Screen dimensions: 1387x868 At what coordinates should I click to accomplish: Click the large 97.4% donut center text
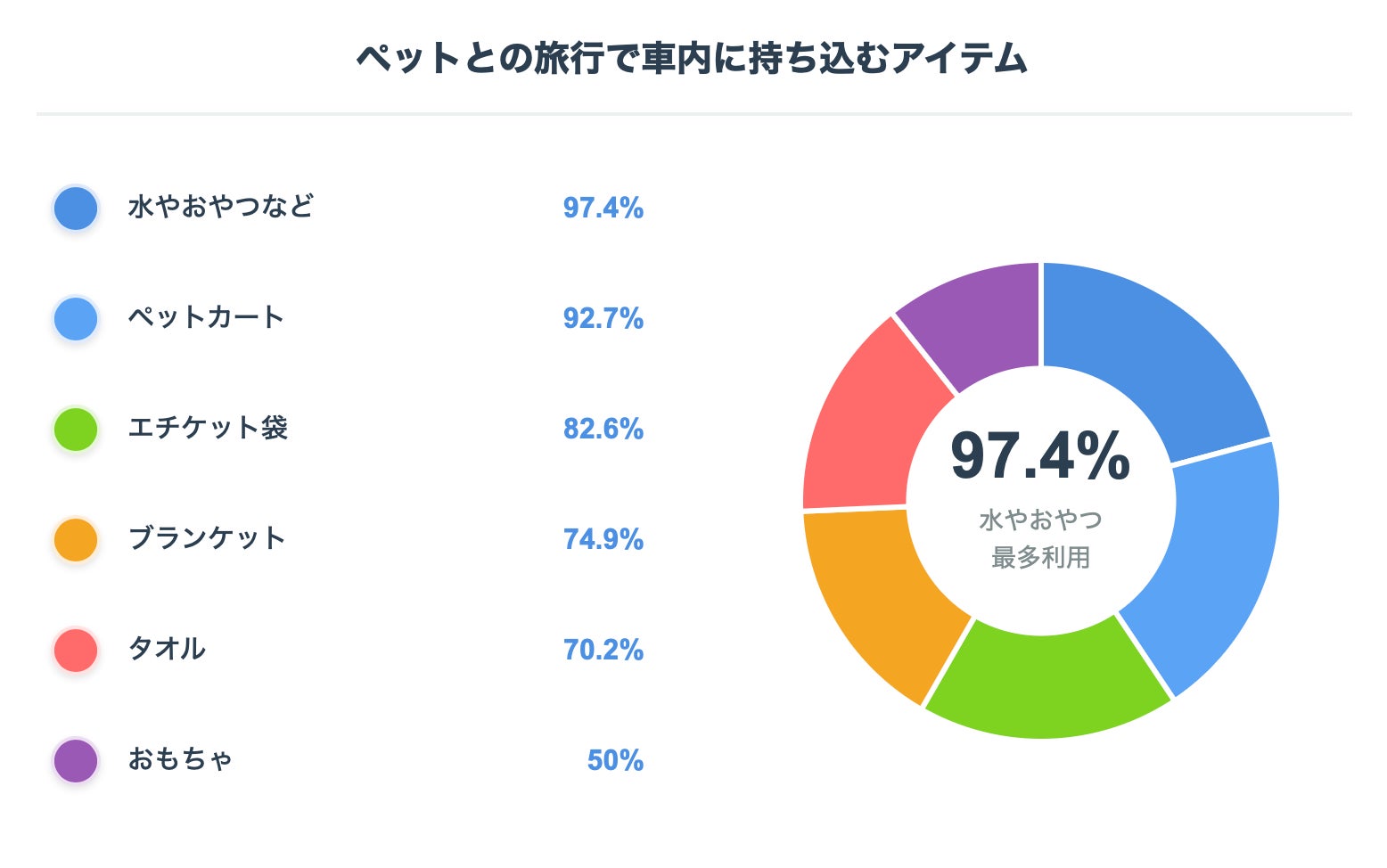coord(1040,456)
